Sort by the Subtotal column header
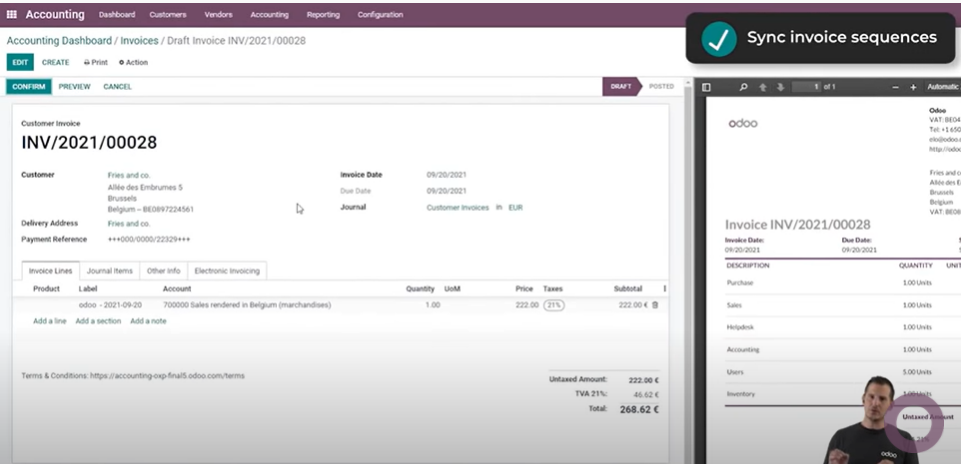The image size is (961, 464). coord(628,289)
